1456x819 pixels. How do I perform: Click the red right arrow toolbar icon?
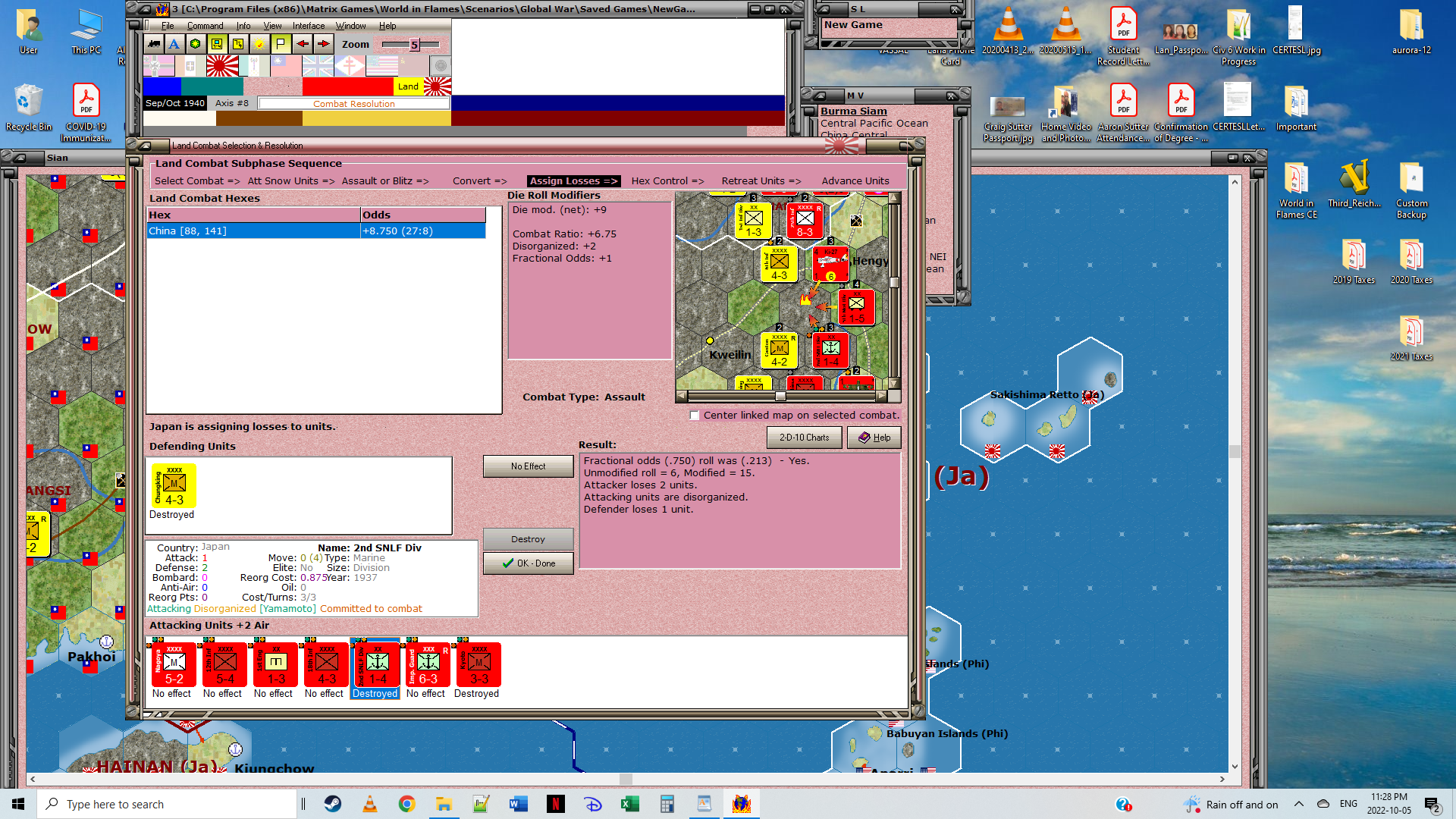324,44
